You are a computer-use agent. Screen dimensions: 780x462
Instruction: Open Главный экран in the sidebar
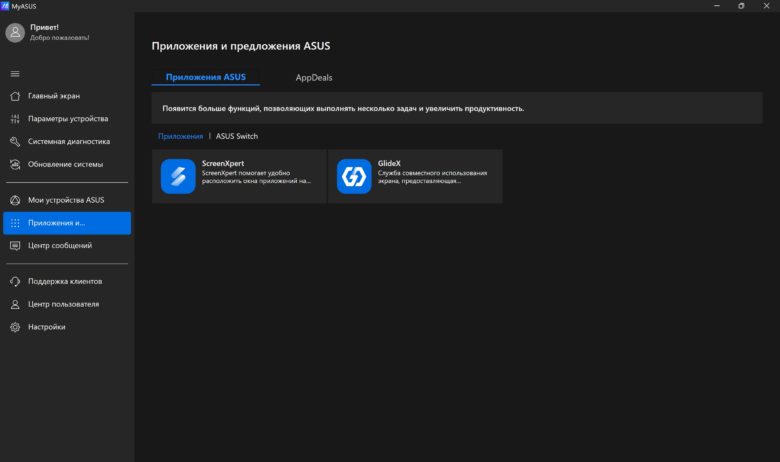[x=67, y=96]
